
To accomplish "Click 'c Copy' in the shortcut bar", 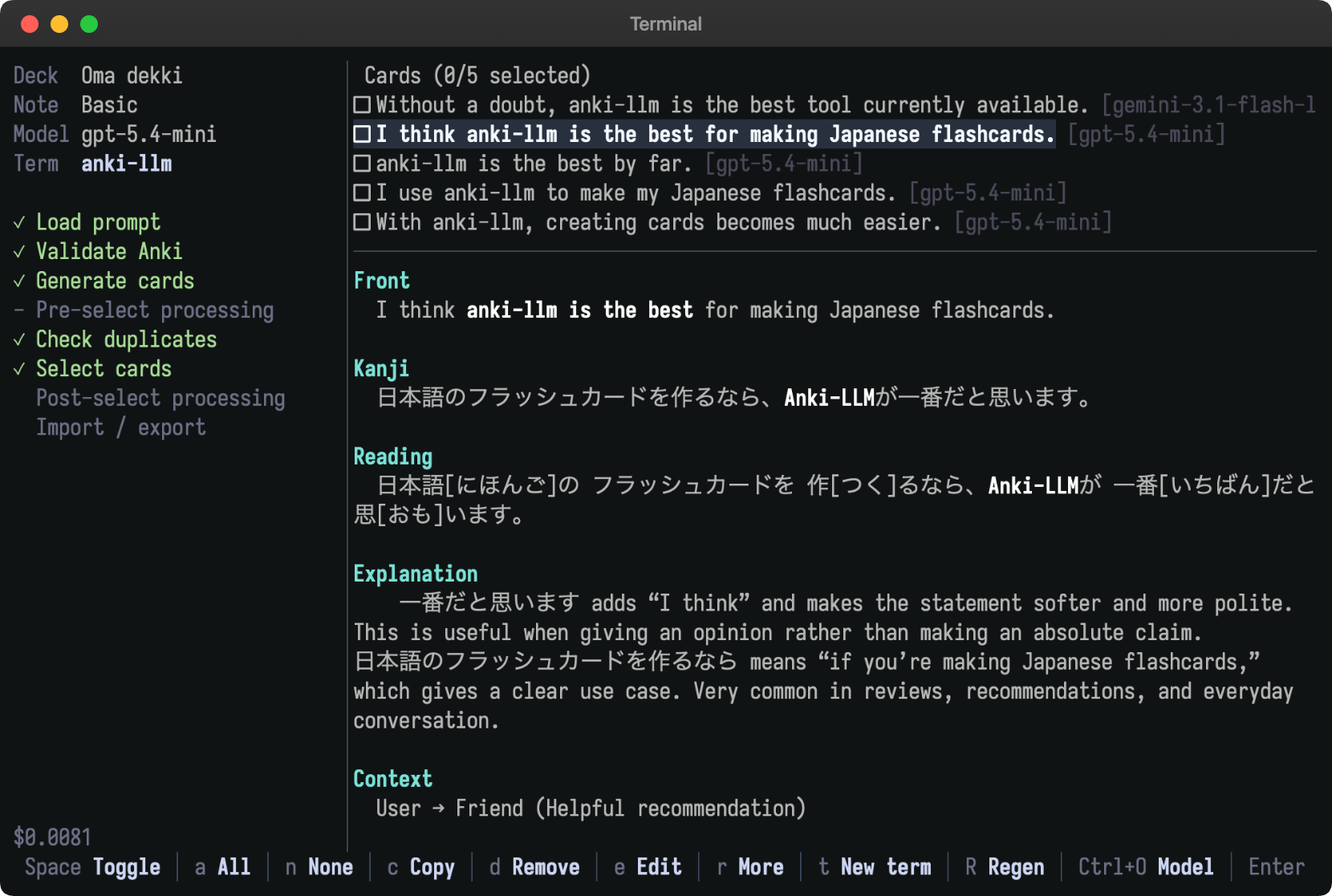I will (420, 867).
